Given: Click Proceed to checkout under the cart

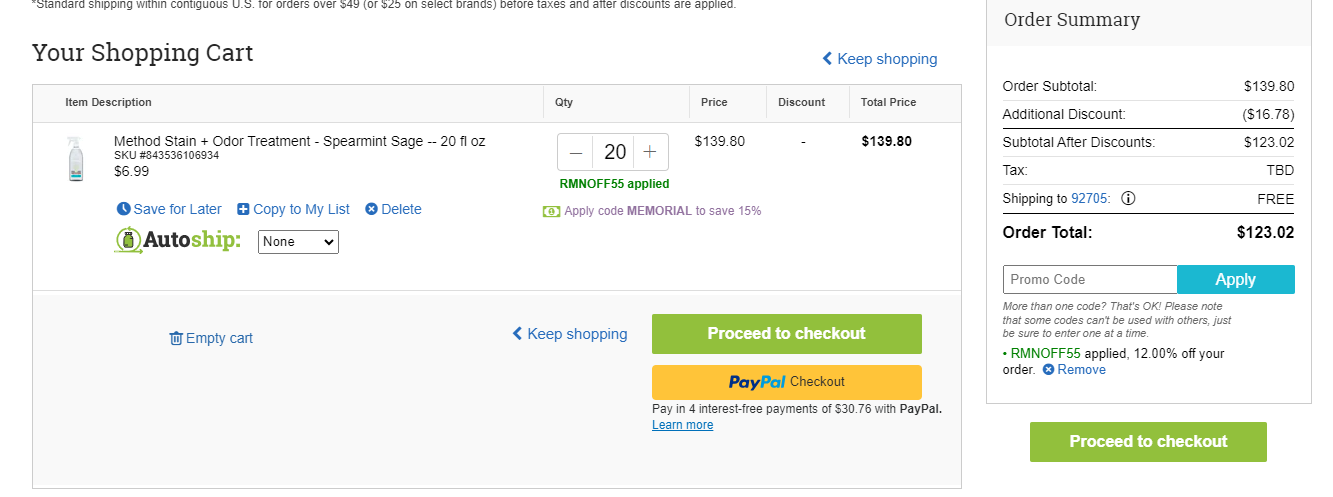Looking at the screenshot, I should tap(787, 334).
